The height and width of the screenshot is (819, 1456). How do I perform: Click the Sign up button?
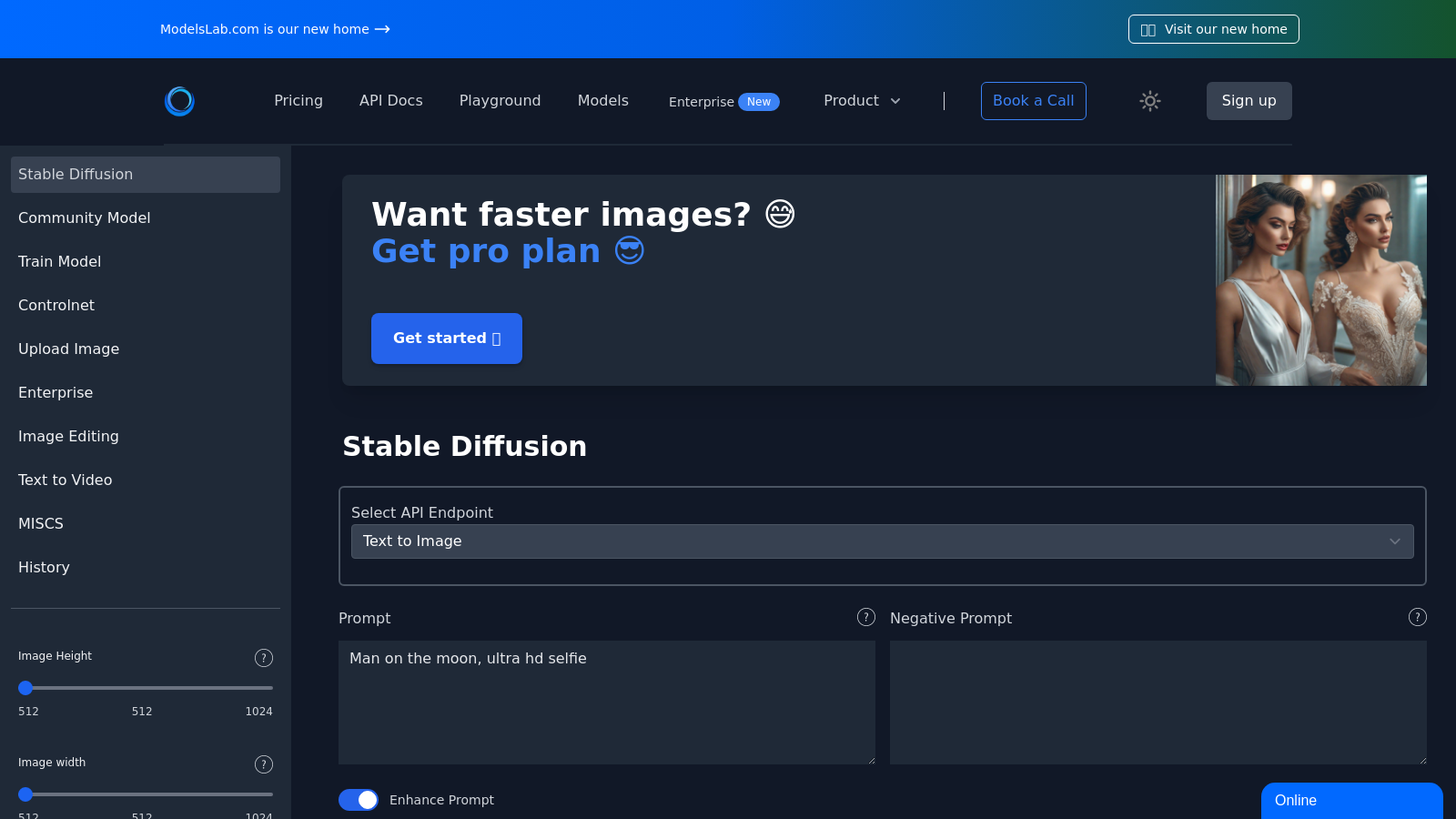[x=1249, y=101]
